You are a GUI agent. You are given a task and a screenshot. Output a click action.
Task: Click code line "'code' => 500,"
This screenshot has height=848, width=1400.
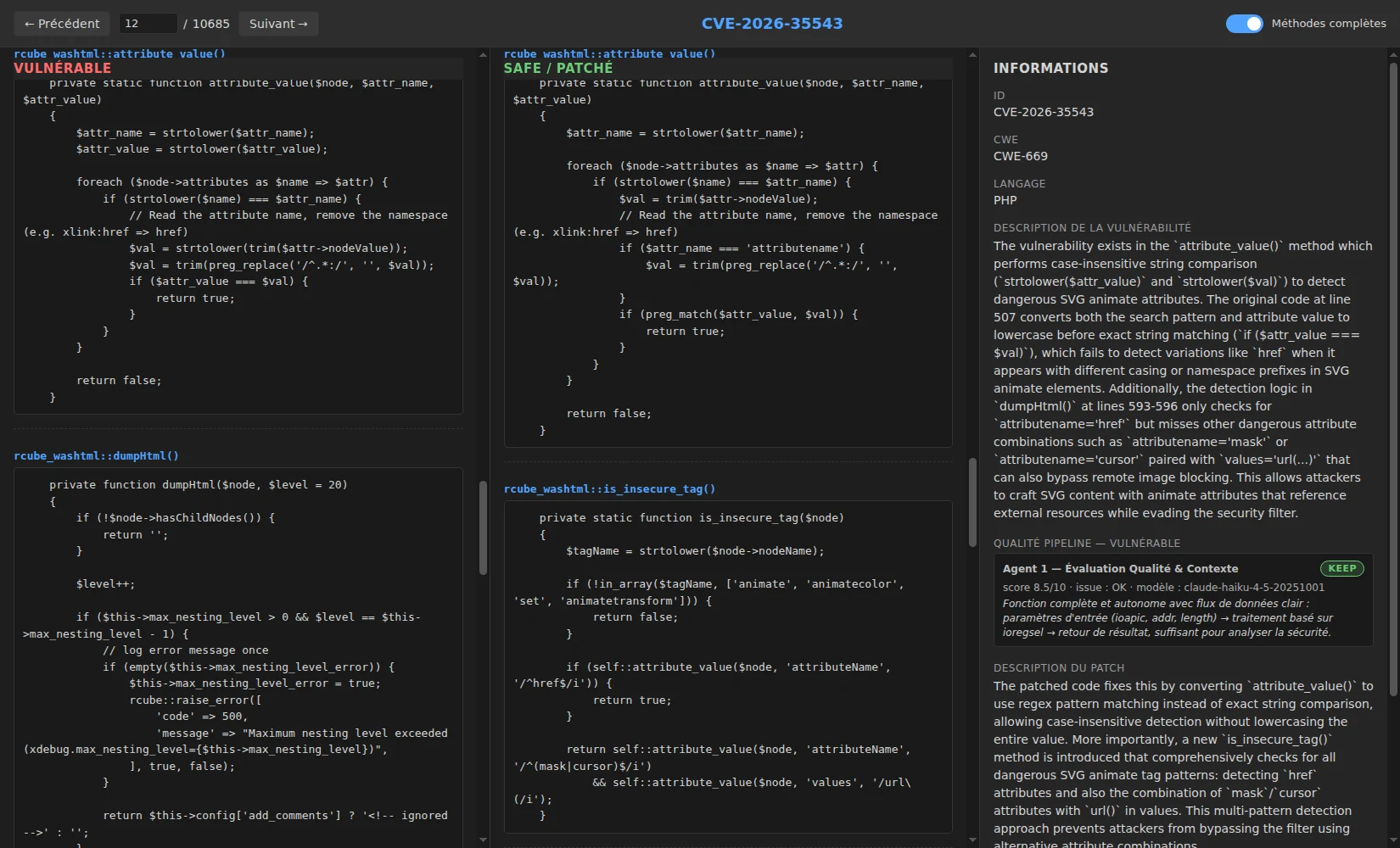coord(202,717)
